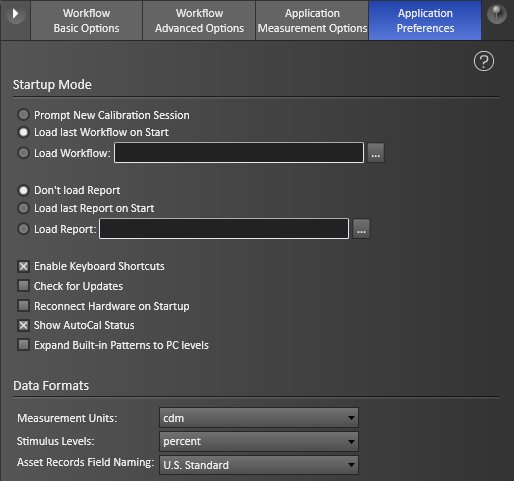
Task: Open Workflow Advanced Options tab
Action: tap(199, 21)
